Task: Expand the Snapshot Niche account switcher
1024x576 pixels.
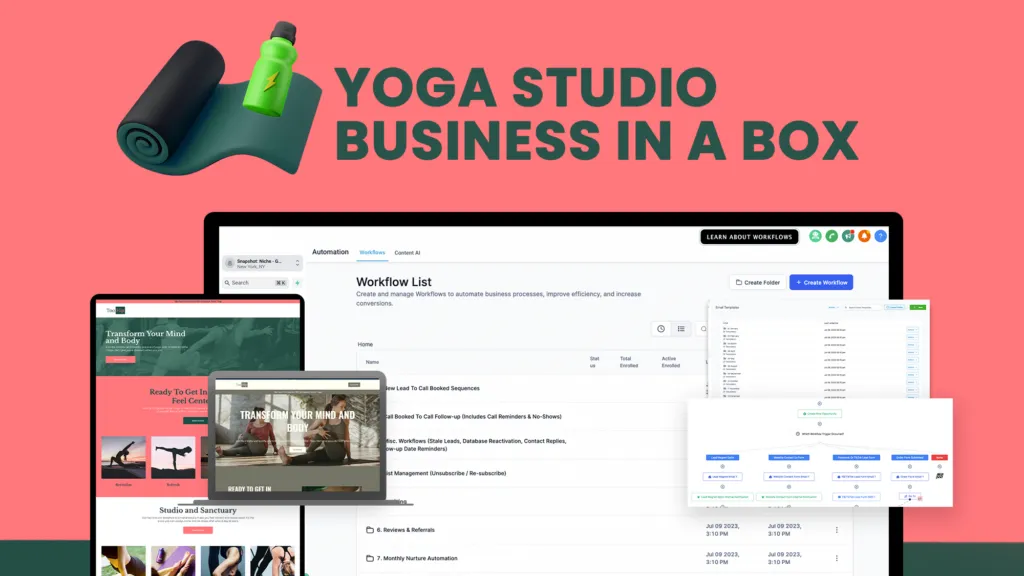Action: tap(263, 263)
